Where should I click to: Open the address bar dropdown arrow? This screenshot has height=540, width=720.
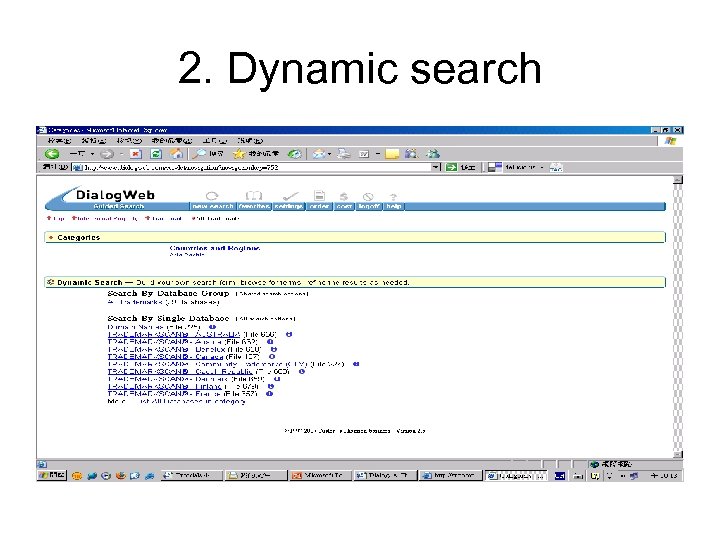coord(436,167)
